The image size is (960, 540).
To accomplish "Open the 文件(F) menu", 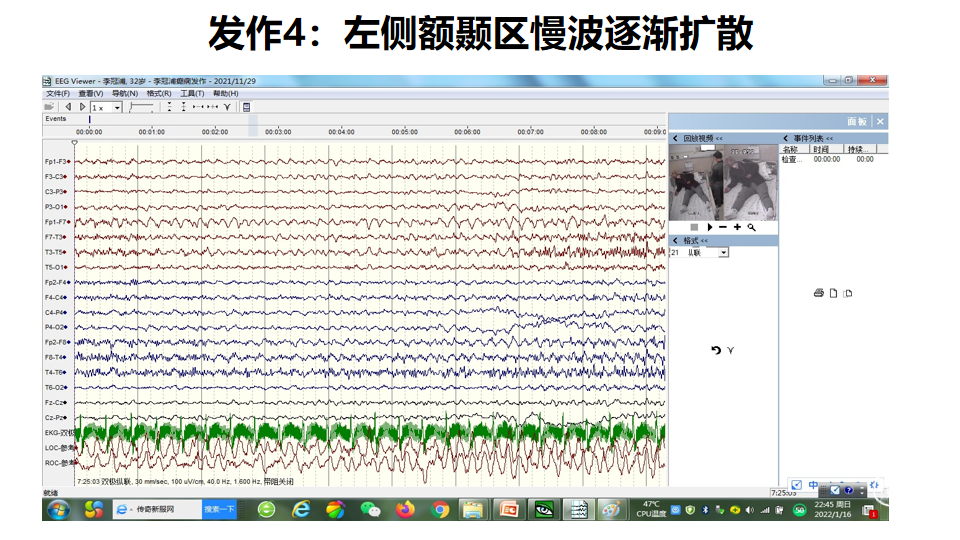I will (57, 93).
